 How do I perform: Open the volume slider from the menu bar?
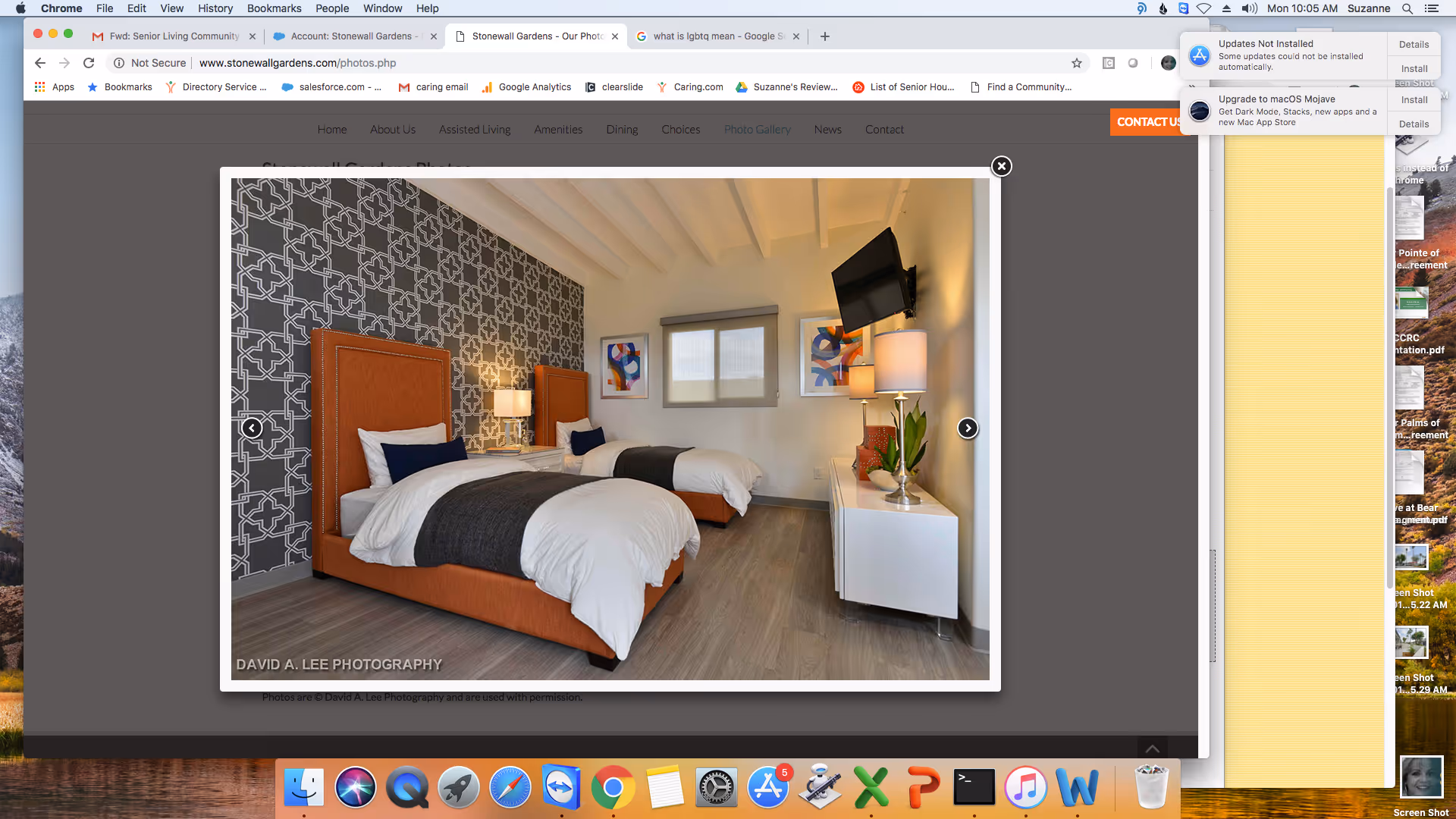coord(1250,8)
